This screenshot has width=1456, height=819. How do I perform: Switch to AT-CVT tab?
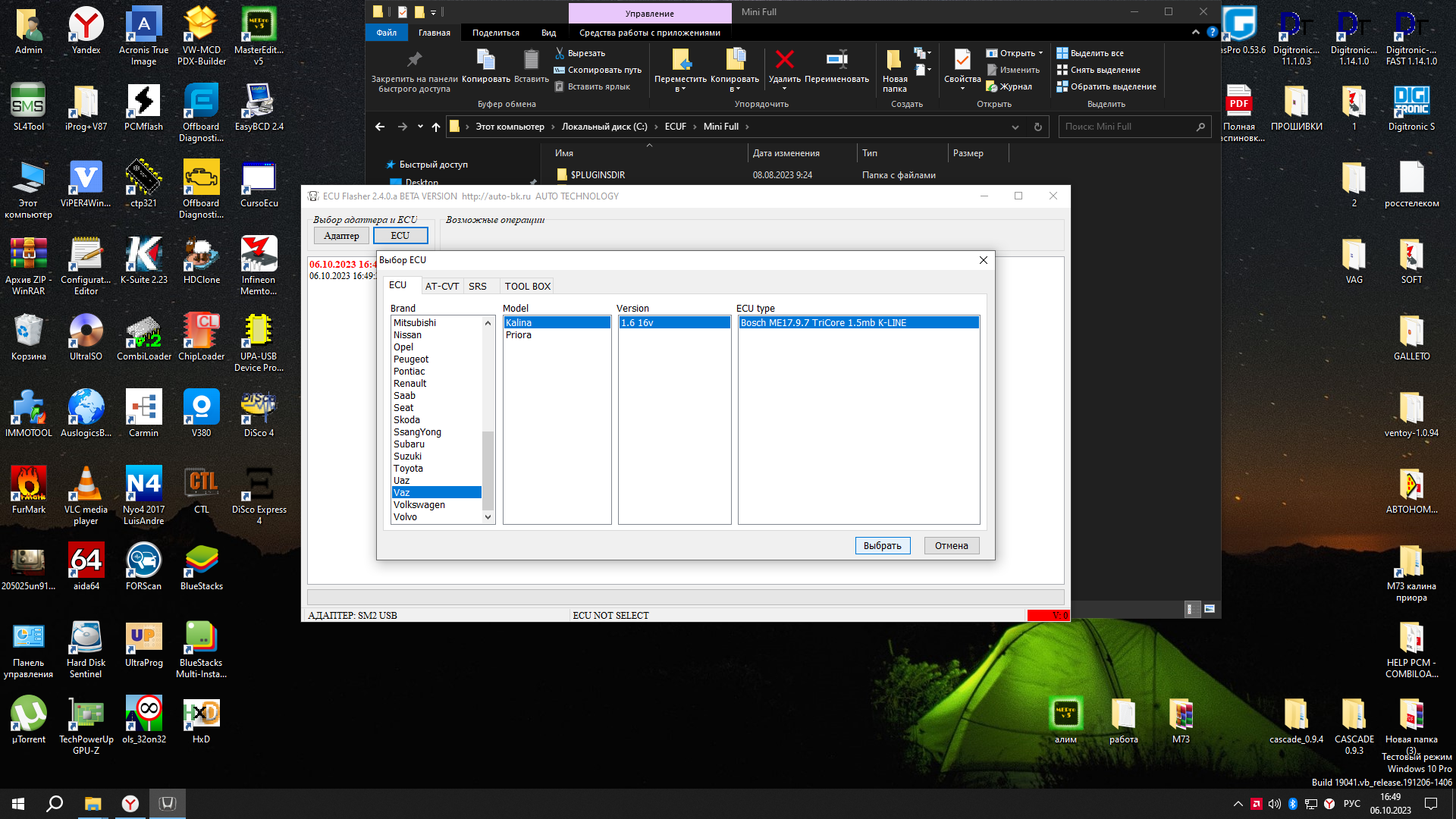[x=441, y=287]
